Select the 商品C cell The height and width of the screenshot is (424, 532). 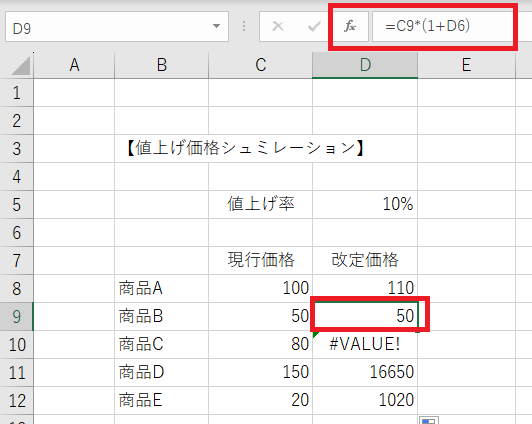pyautogui.click(x=162, y=345)
